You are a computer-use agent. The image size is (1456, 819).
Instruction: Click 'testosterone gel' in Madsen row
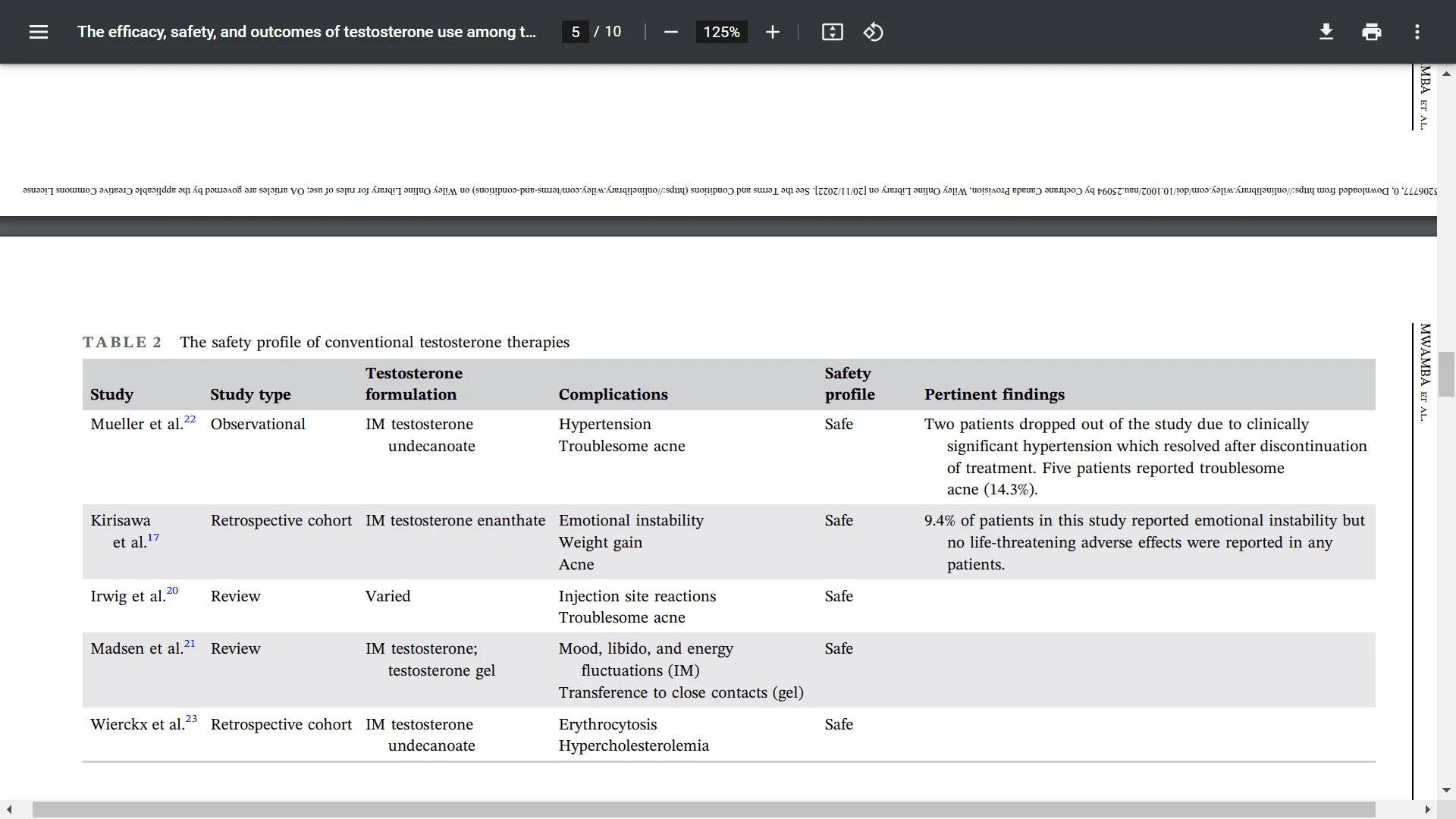click(x=441, y=670)
